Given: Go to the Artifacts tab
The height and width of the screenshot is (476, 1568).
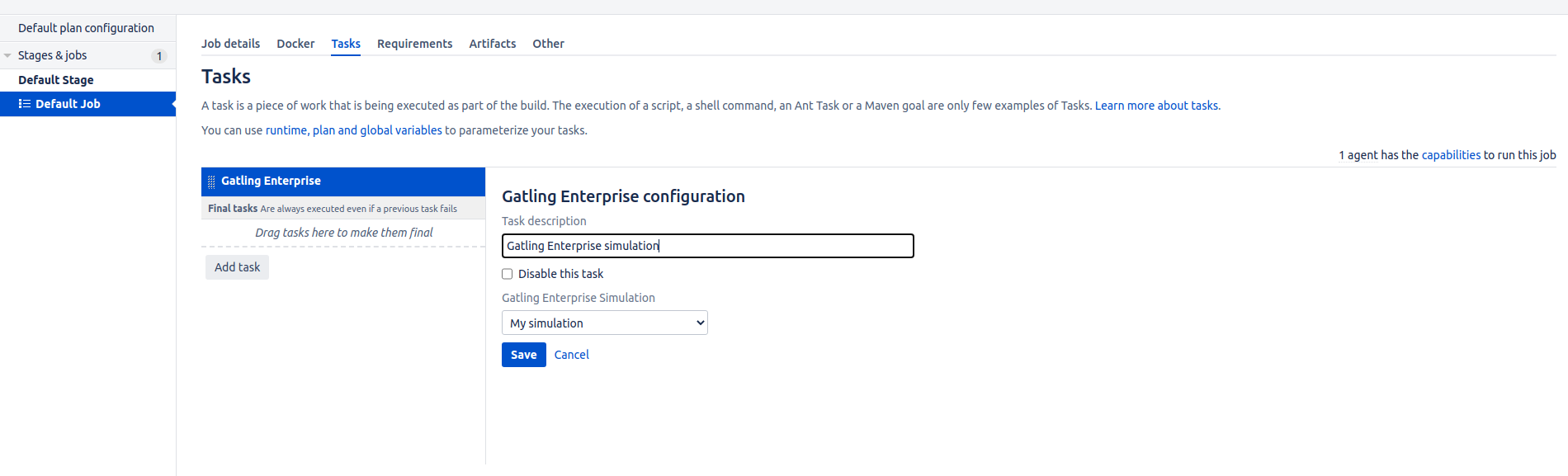Looking at the screenshot, I should pos(493,44).
